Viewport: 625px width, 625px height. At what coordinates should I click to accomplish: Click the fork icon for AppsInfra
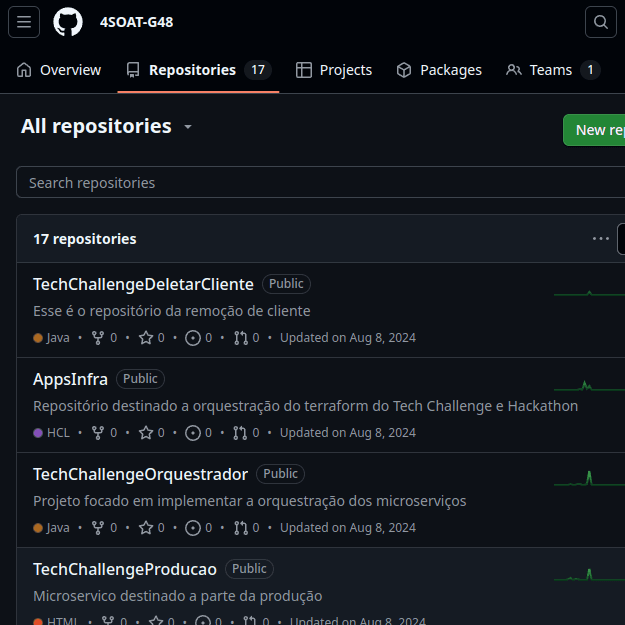click(98, 433)
